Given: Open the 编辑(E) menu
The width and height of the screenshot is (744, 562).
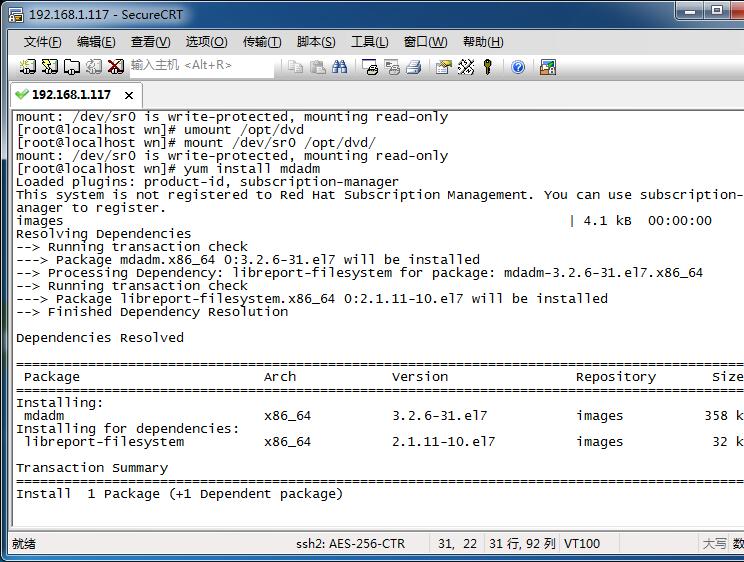Looking at the screenshot, I should point(96,42).
